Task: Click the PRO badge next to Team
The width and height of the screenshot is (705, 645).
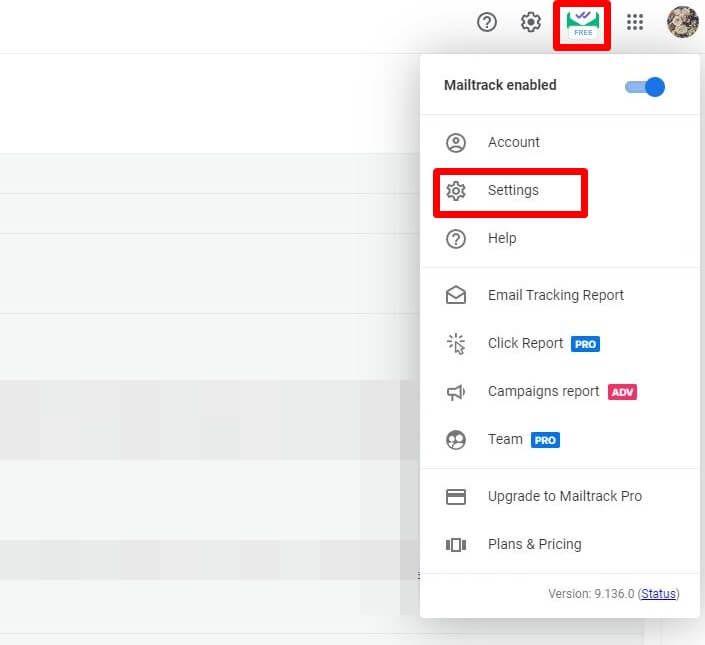Action: click(545, 440)
